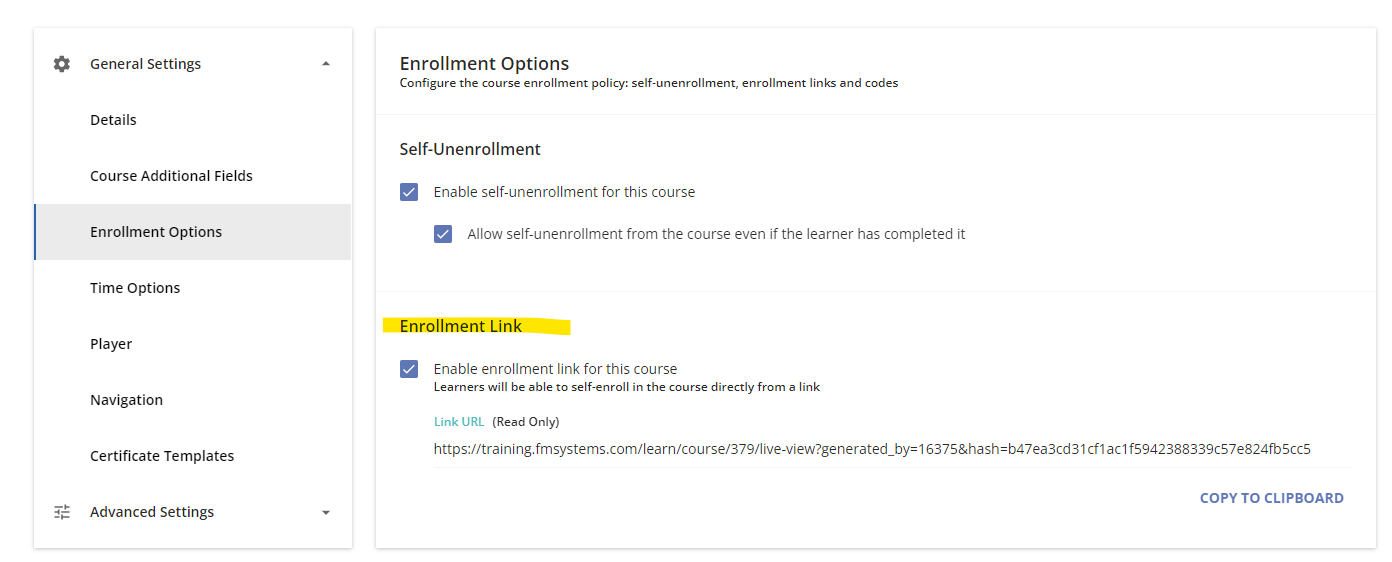Select Enrollment Options in sidebar
Image resolution: width=1392 pixels, height=562 pixels.
[193, 232]
